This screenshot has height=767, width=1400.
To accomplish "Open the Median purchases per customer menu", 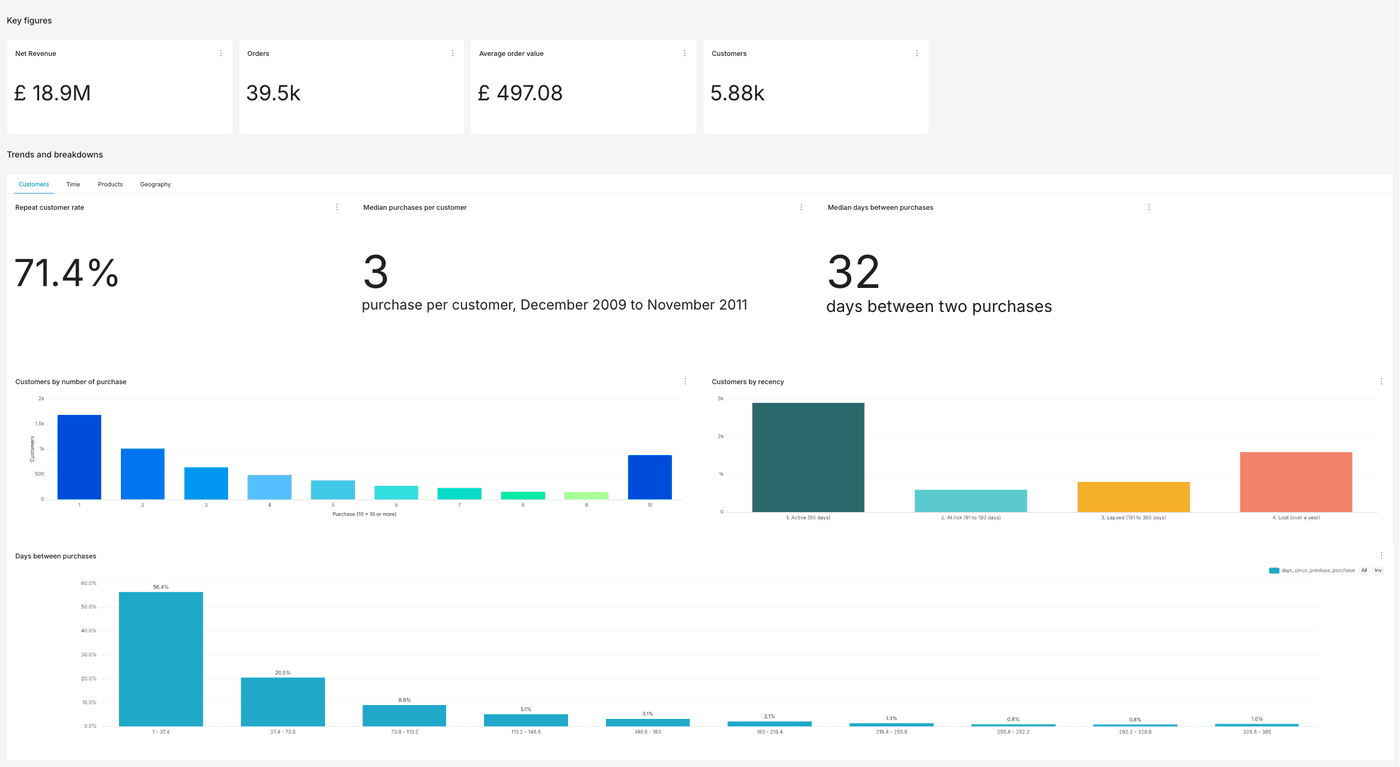I will (x=801, y=208).
